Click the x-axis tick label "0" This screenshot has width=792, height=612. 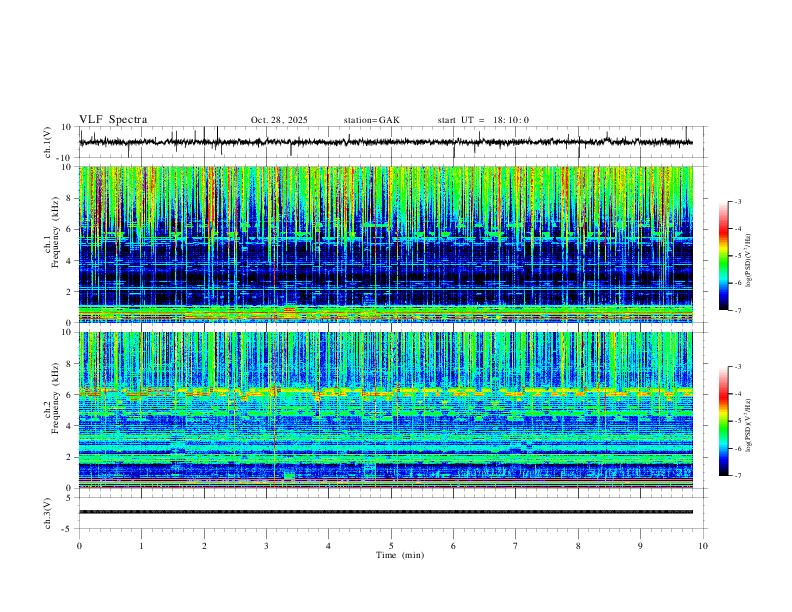(79, 546)
